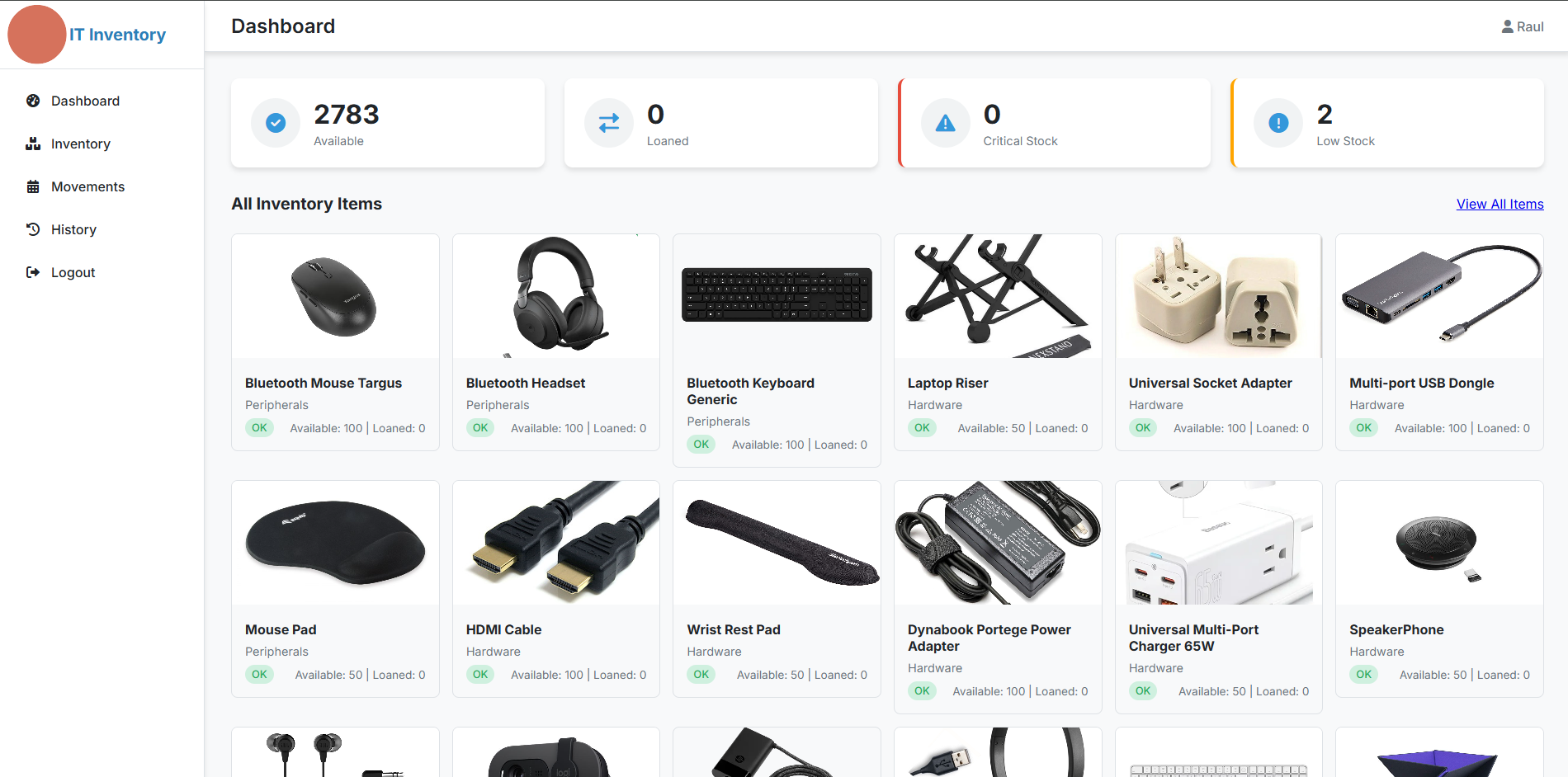Open the Multi-port USB Dongle image
The image size is (1568, 777).
click(x=1439, y=296)
